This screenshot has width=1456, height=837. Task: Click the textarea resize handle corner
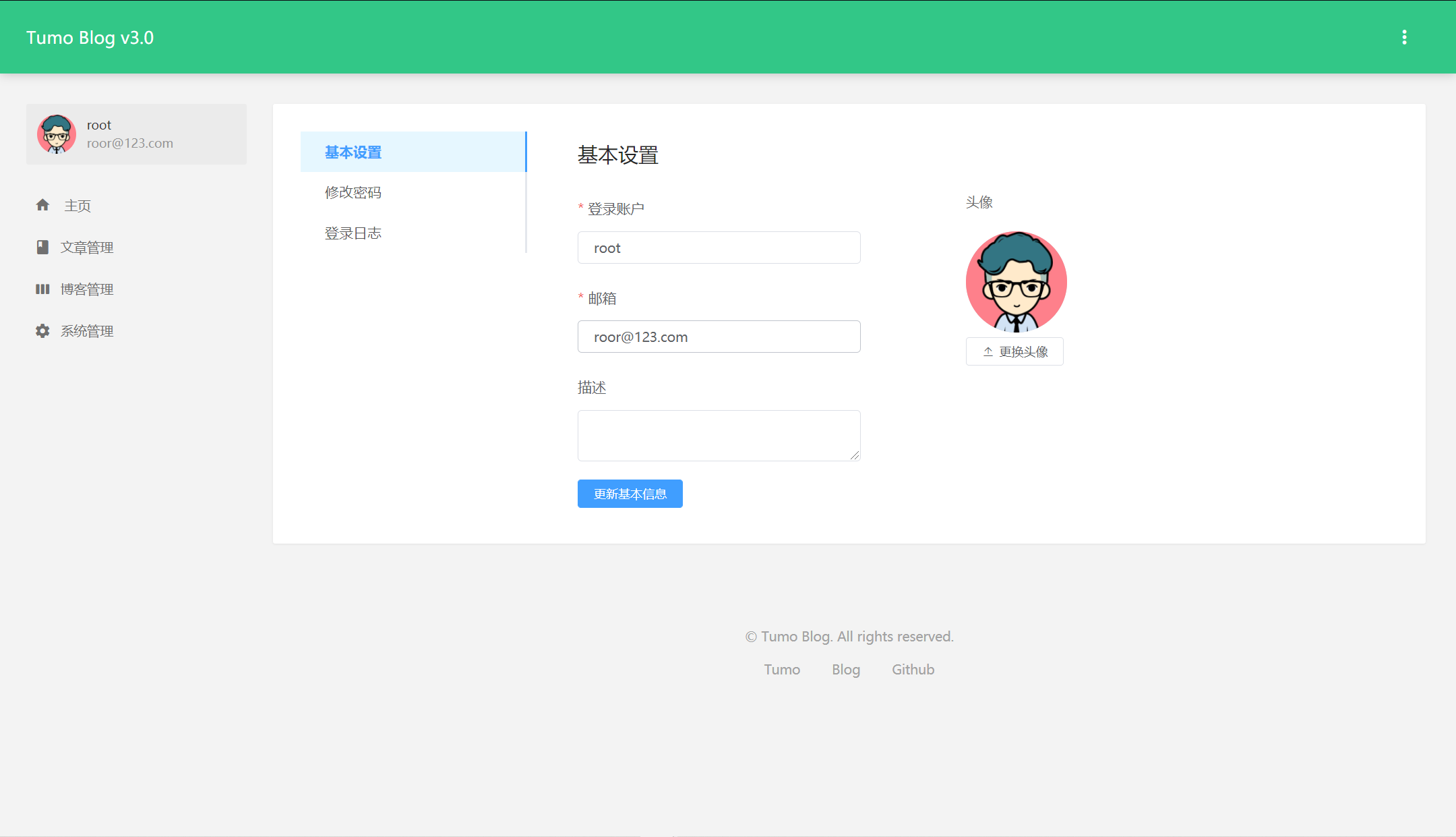click(x=855, y=456)
